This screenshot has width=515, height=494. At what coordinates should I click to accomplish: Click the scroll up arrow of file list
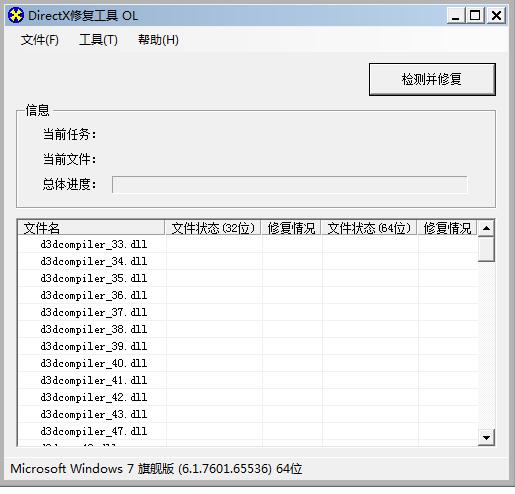[x=486, y=228]
